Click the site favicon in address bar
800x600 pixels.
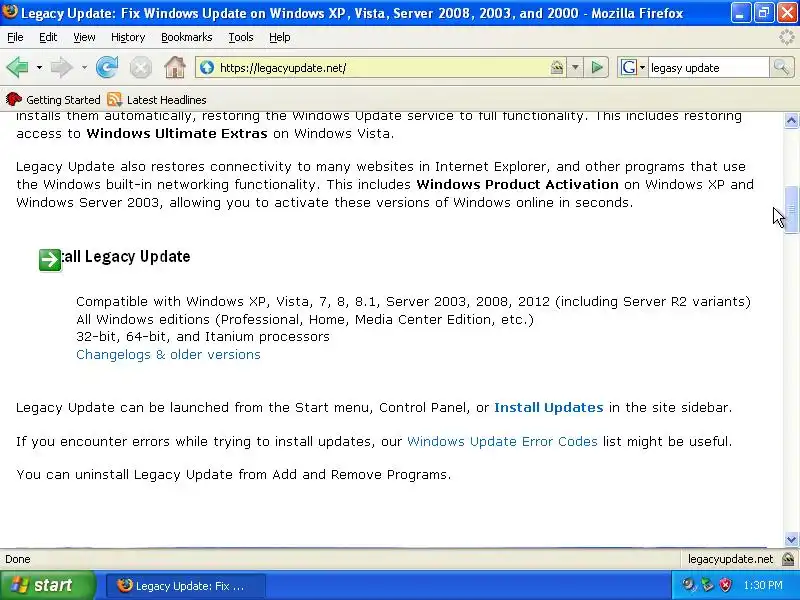click(207, 67)
